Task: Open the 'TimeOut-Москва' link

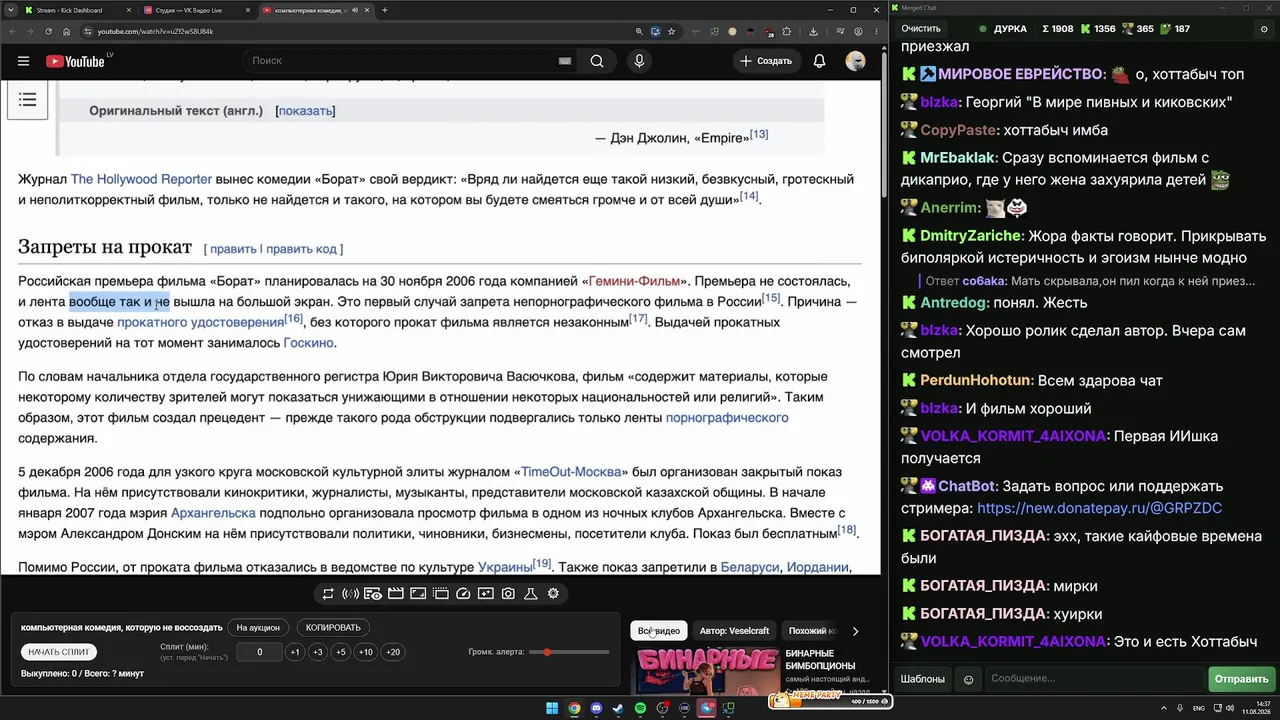Action: 571,472
